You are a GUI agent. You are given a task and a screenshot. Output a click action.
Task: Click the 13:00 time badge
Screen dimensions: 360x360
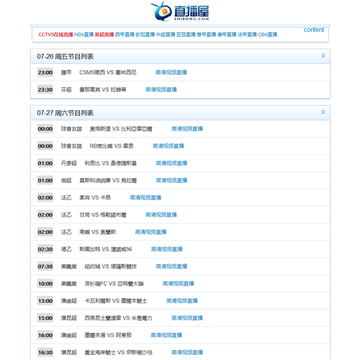pyautogui.click(x=45, y=301)
